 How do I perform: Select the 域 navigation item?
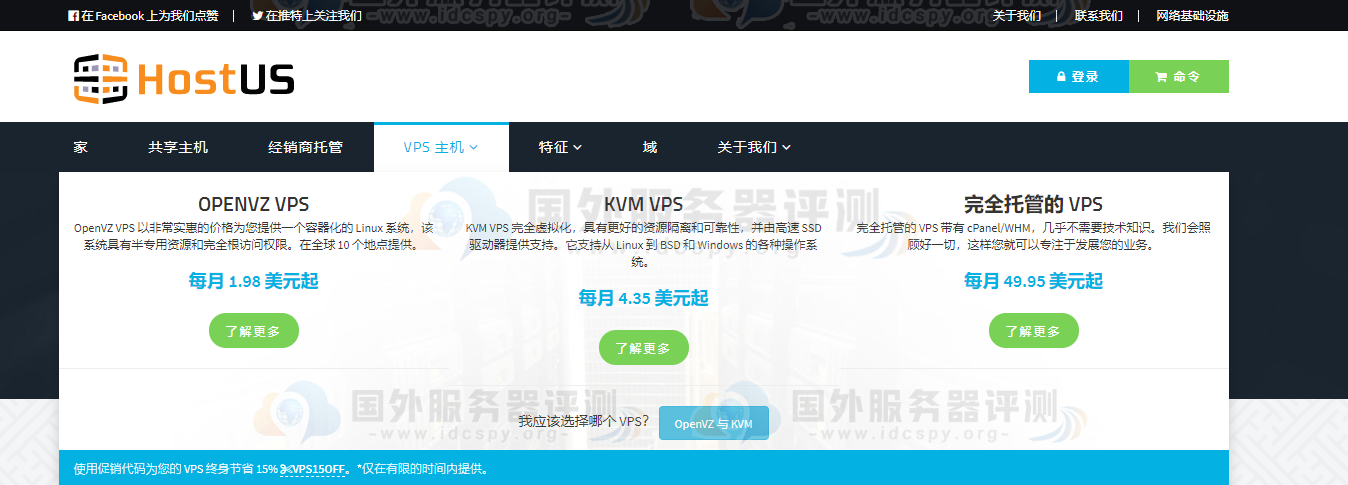click(650, 147)
